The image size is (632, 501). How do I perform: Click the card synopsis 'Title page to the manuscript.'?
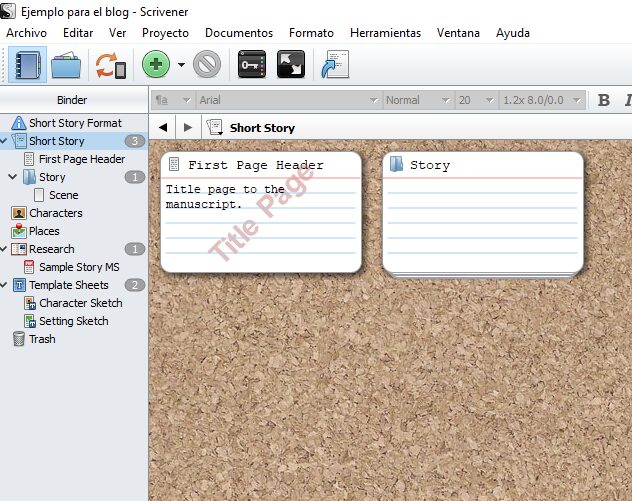[x=225, y=197]
